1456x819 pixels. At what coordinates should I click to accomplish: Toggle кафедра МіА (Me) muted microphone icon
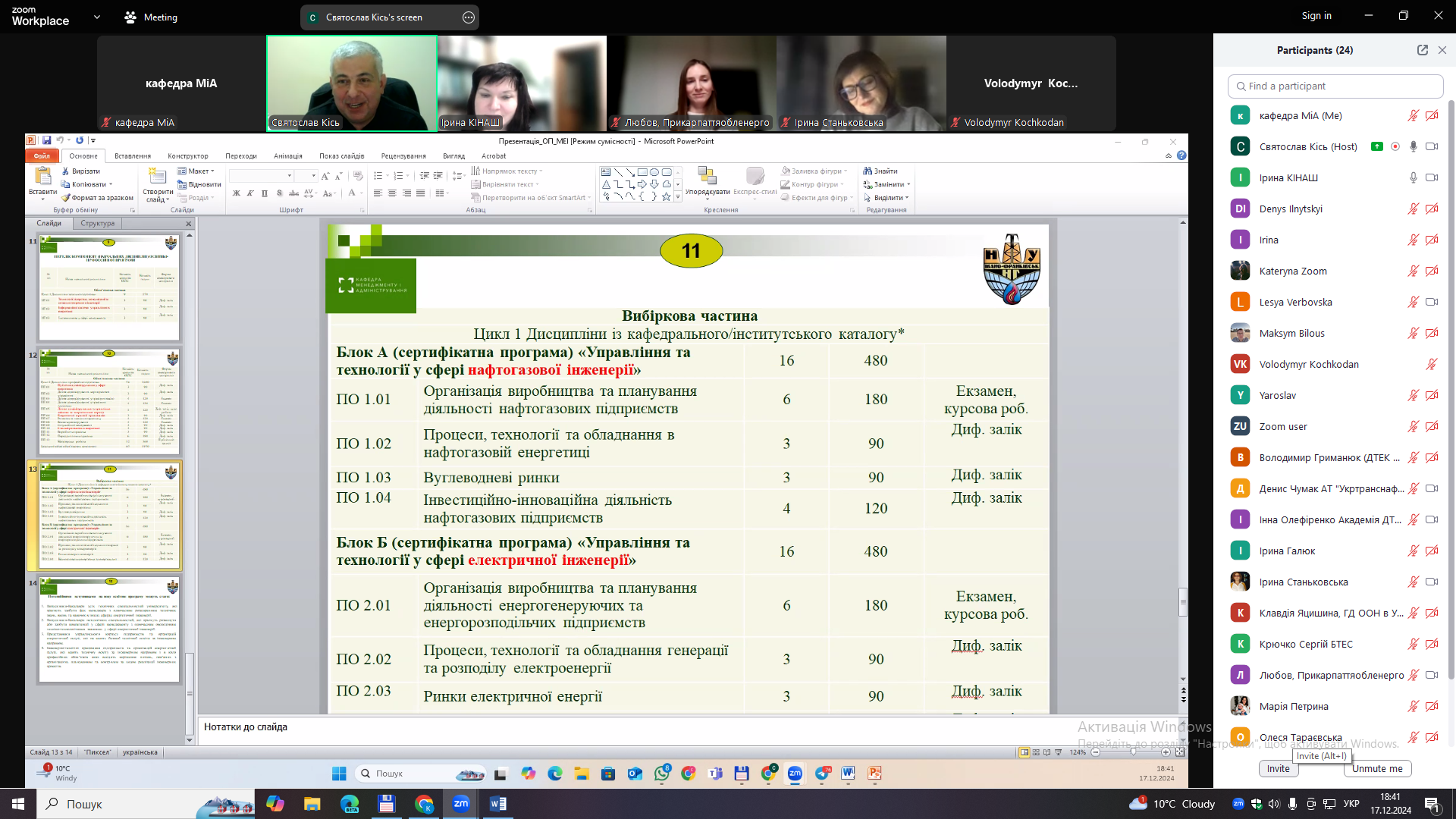click(x=1413, y=115)
